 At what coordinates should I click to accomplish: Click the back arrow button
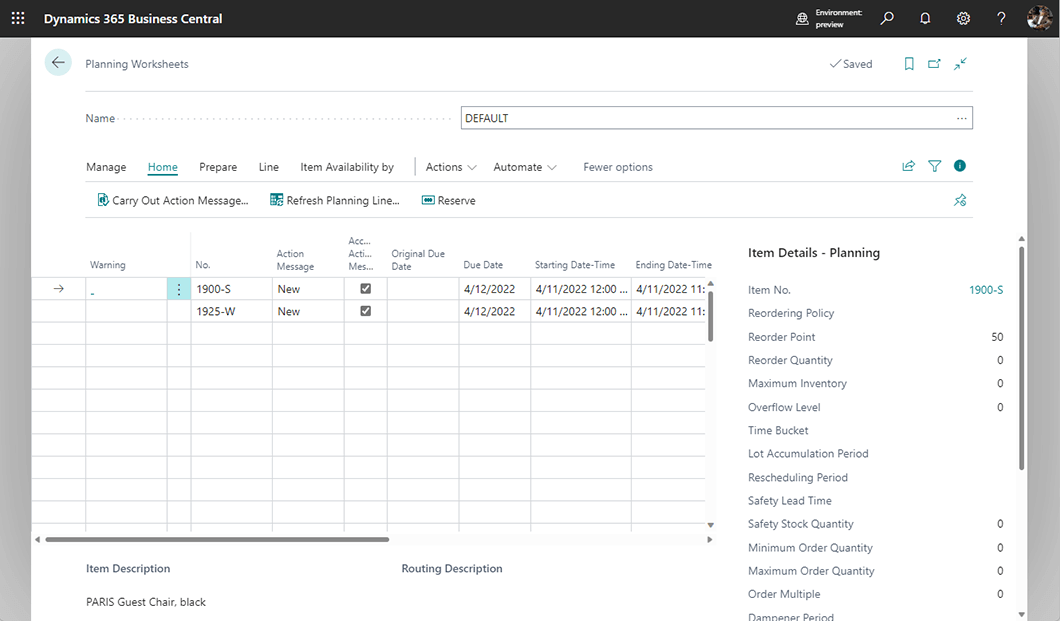(58, 63)
